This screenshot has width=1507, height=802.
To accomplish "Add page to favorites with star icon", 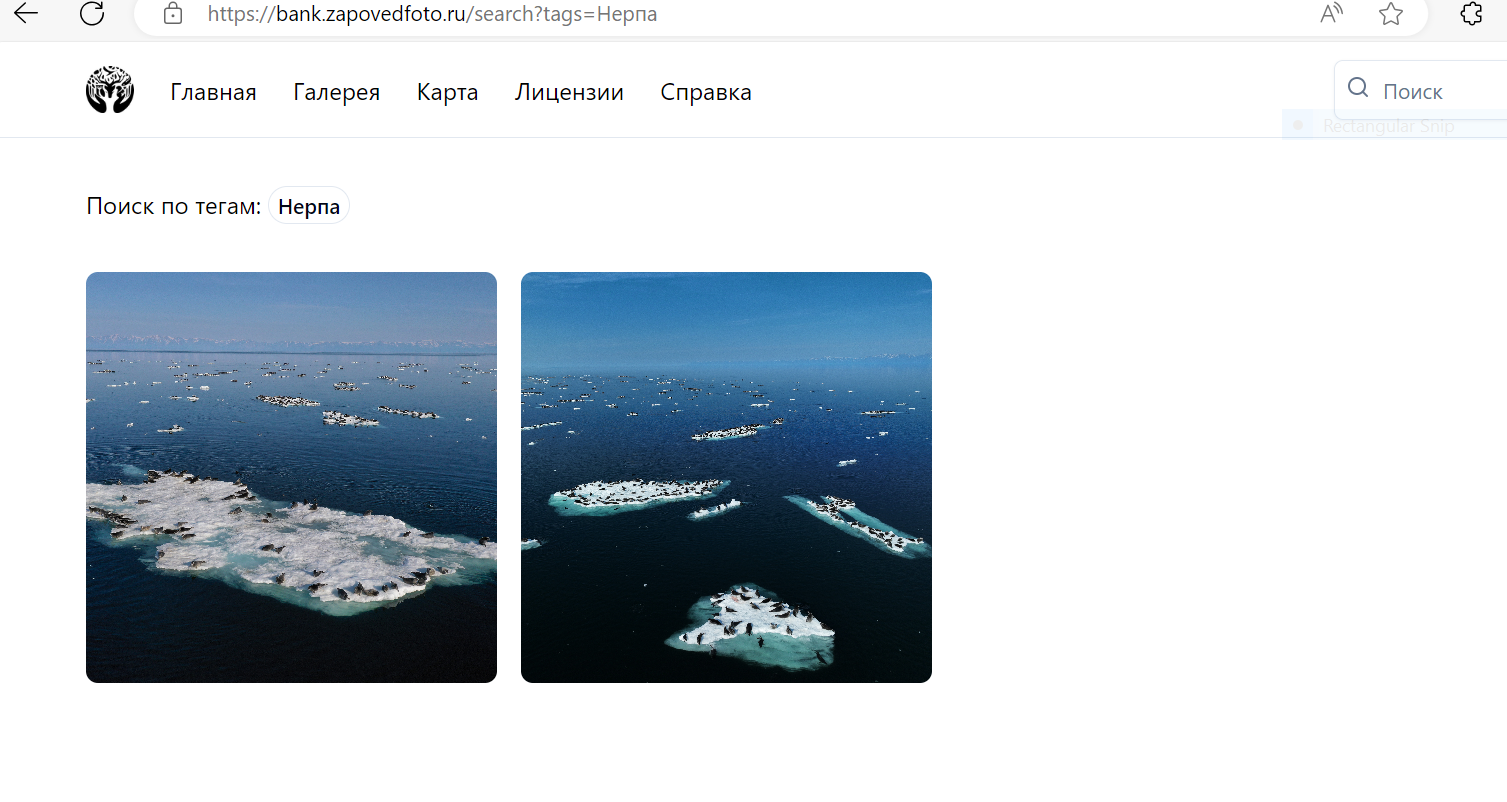I will [1390, 14].
